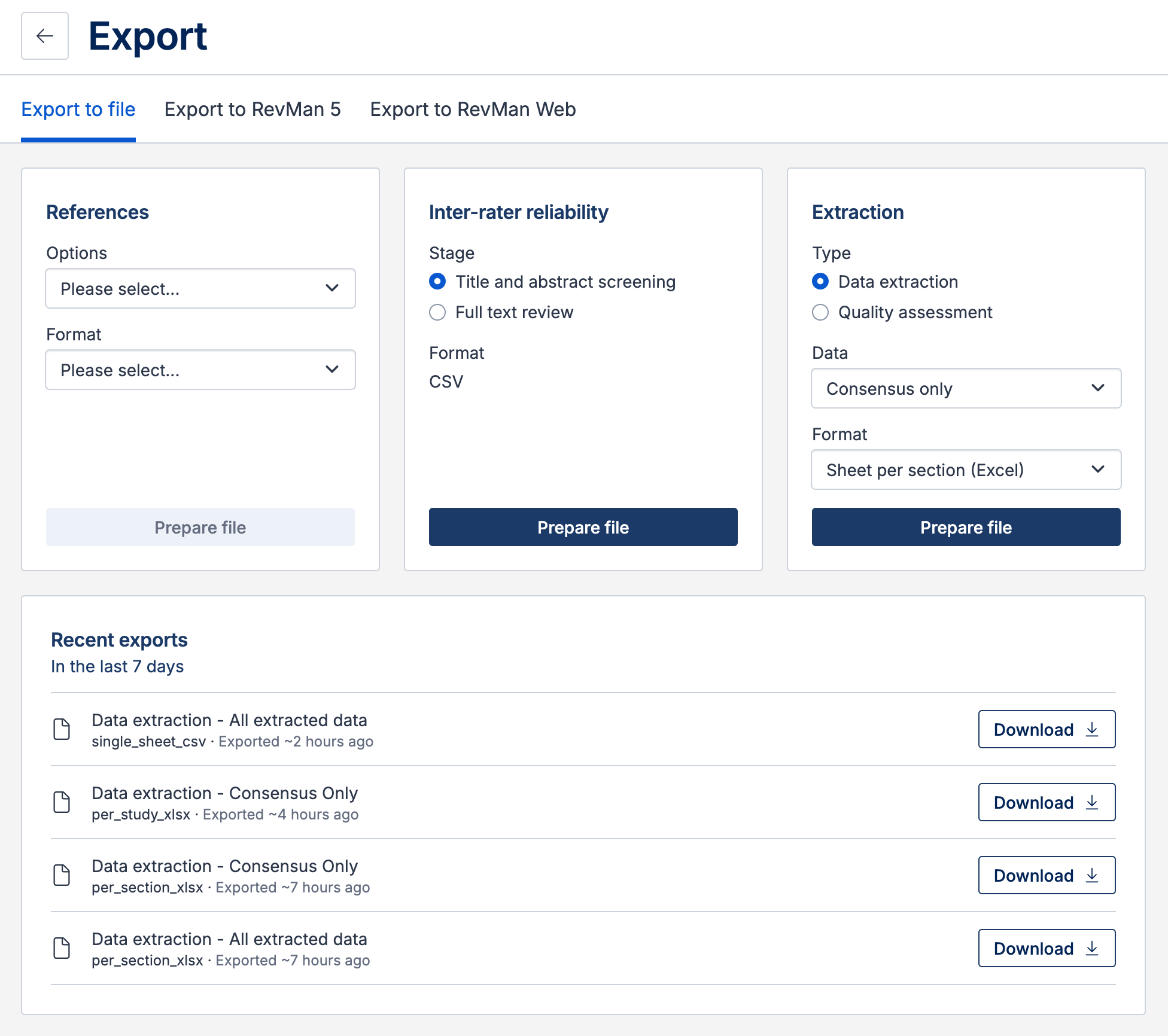The image size is (1168, 1036).
Task: Click the download arrow icon on the top Download button
Action: pyautogui.click(x=1091, y=729)
